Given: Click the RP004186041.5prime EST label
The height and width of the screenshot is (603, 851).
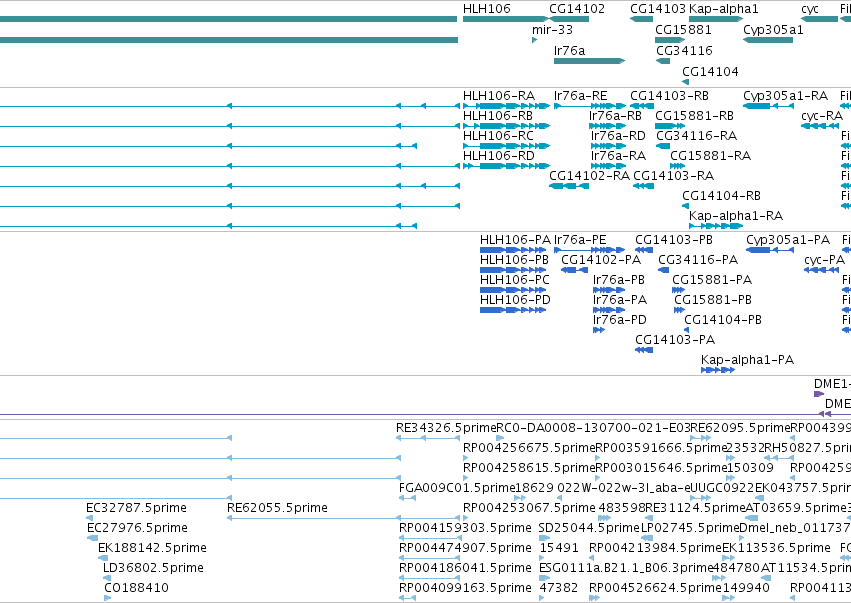Looking at the screenshot, I should tap(465, 568).
